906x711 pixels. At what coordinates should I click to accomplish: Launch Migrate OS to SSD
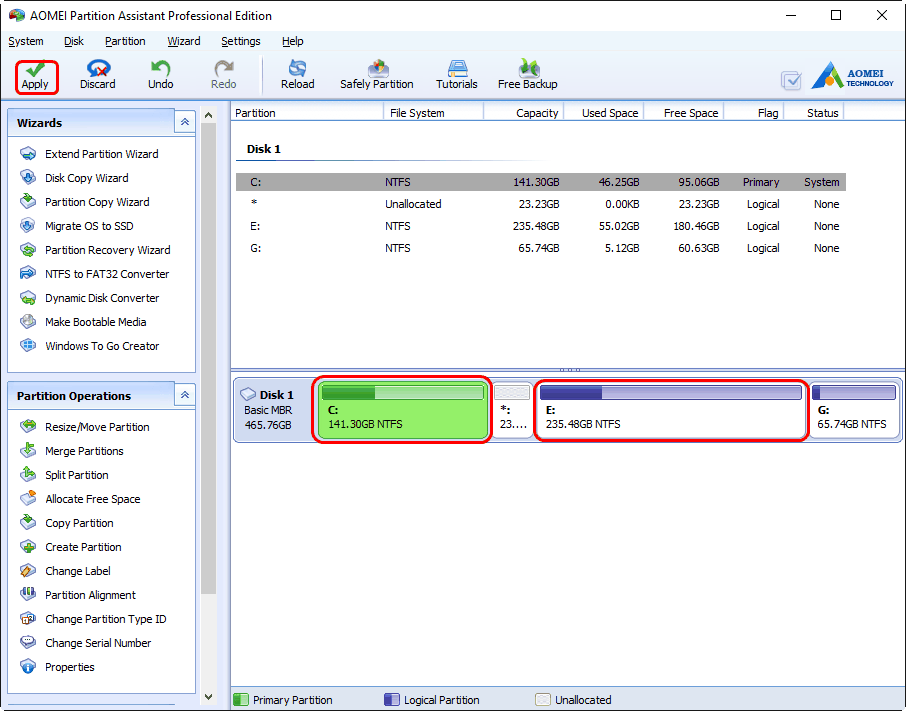click(x=76, y=226)
